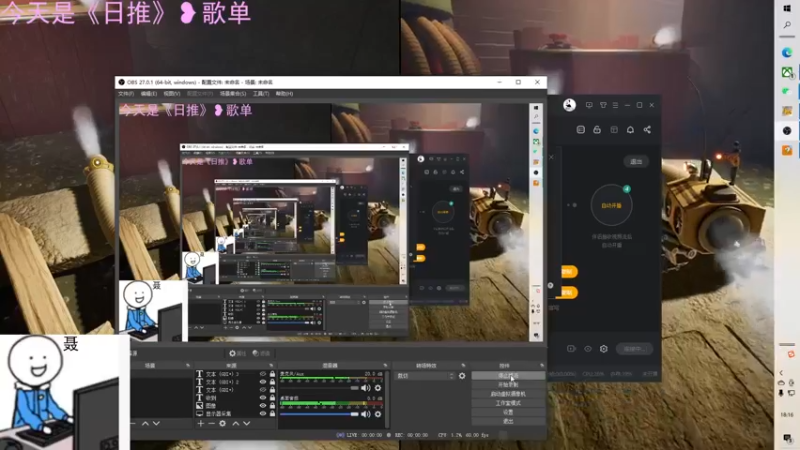The height and width of the screenshot is (450, 800).
Task: Open the 工具(T) menu in OBS
Action: coord(261,94)
